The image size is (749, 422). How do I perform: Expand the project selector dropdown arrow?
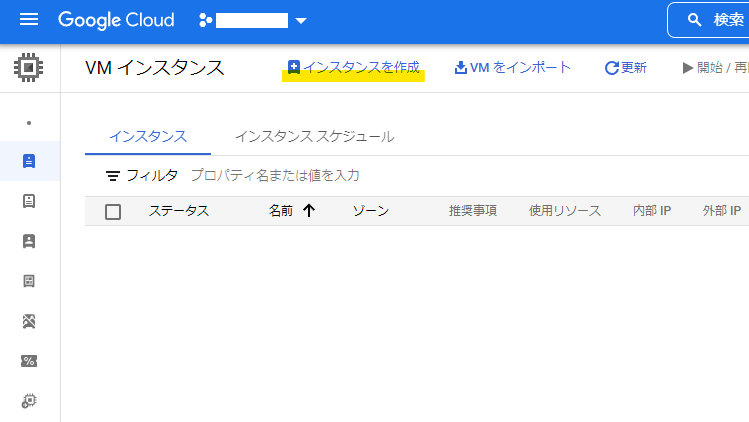pos(301,21)
